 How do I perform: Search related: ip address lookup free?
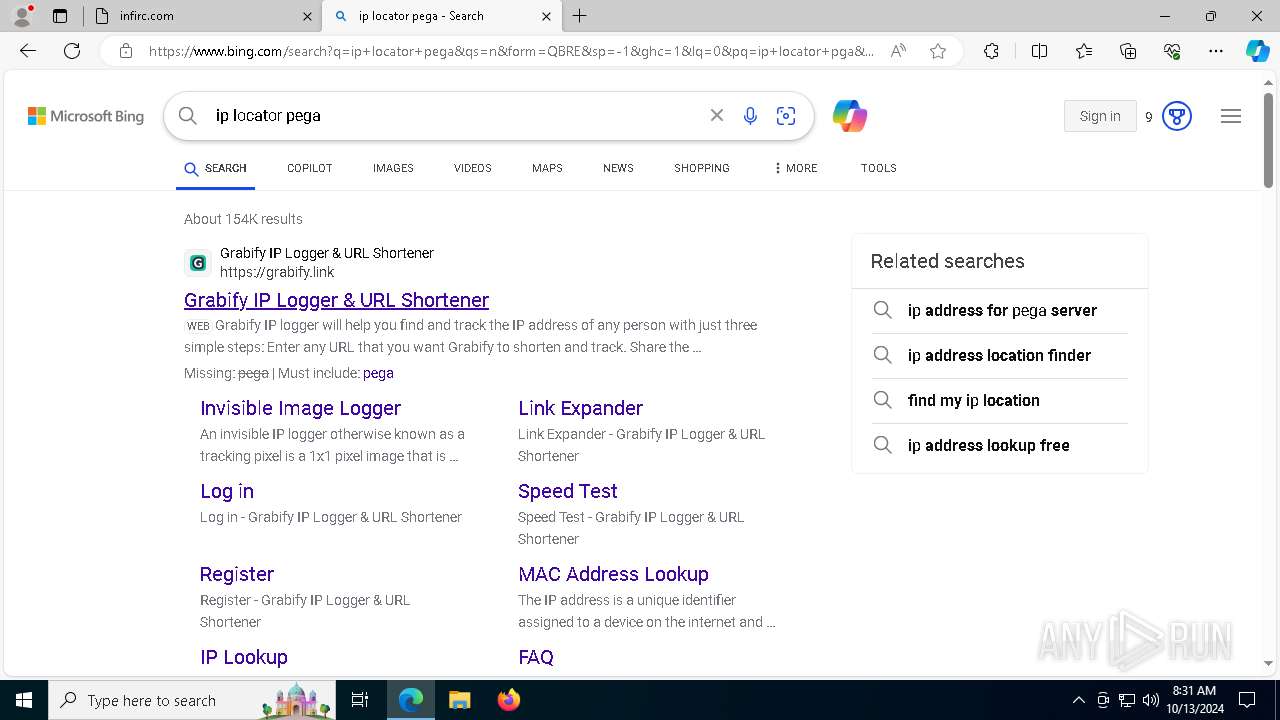pyautogui.click(x=1000, y=446)
